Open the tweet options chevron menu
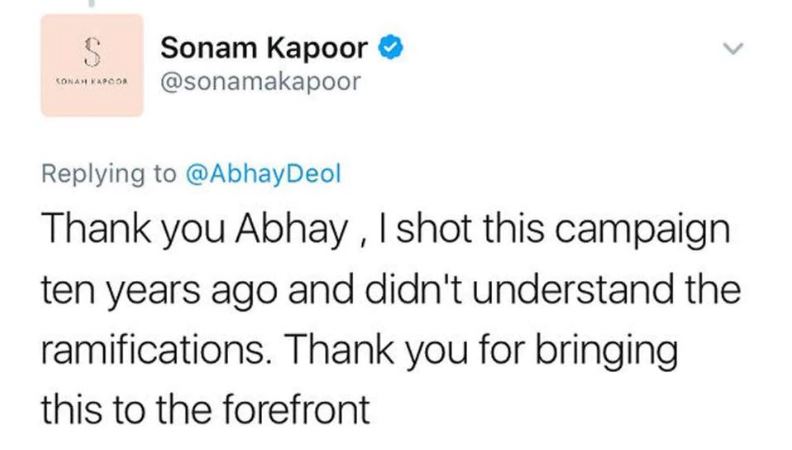Screen dimensions: 792x450 coord(733,48)
